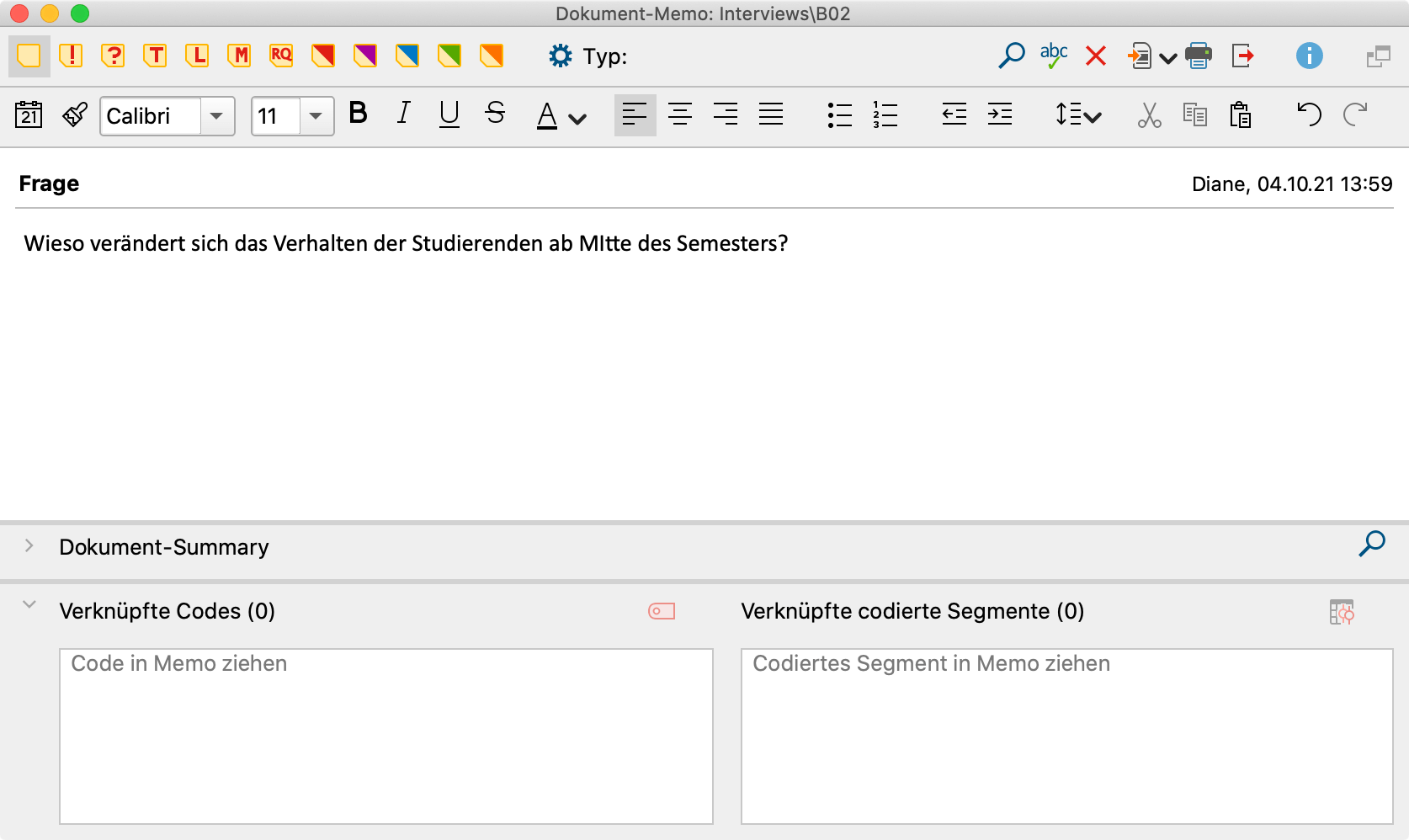
Task: Undo the last change
Action: [1310, 114]
